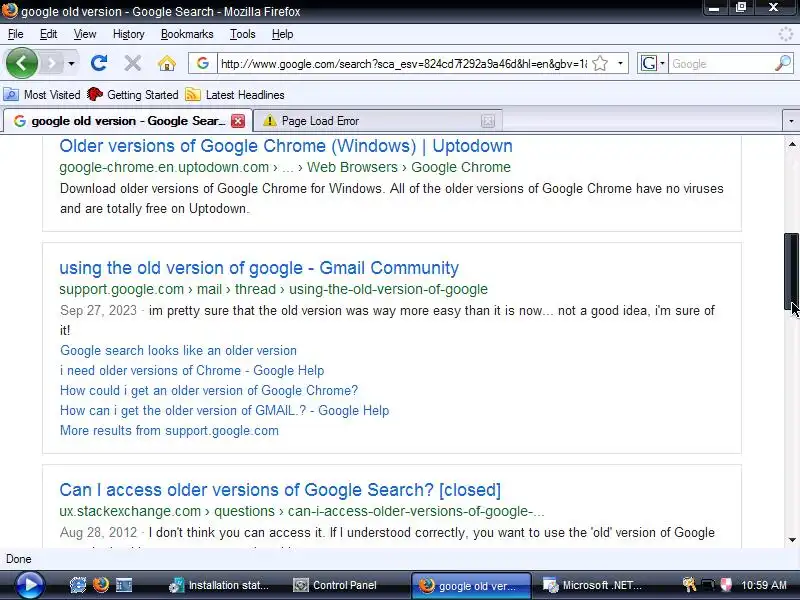Click the Google site favicon in address bar
The height and width of the screenshot is (600, 800).
pos(203,63)
